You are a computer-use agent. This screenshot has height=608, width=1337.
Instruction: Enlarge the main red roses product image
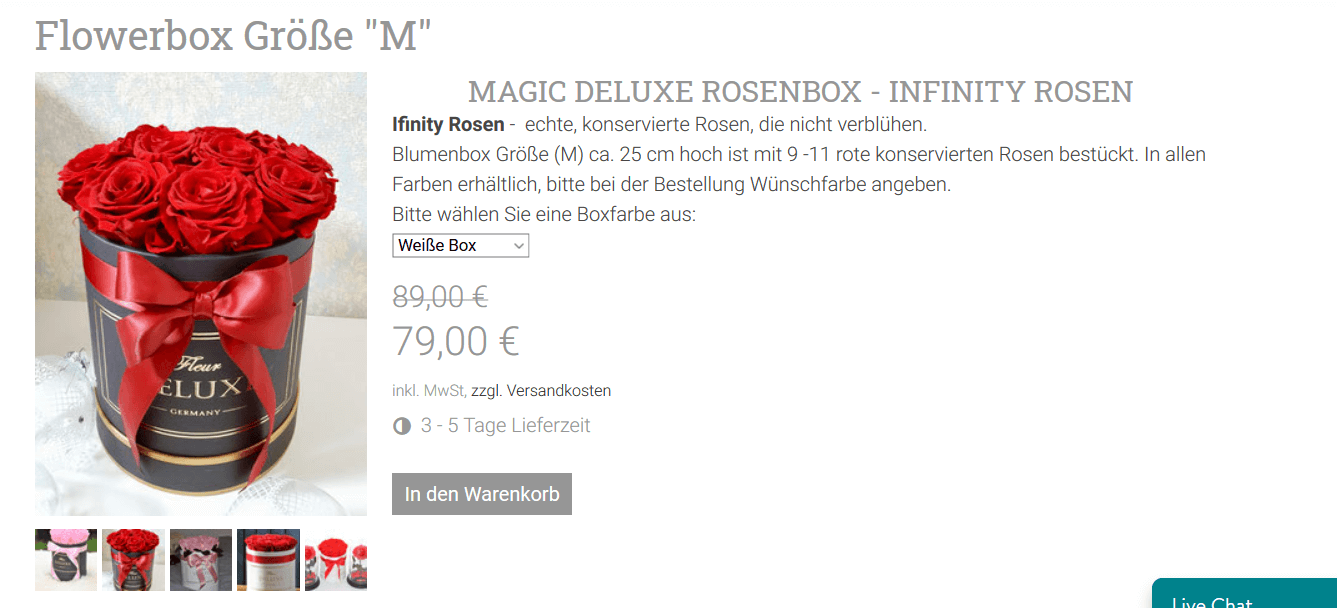(x=201, y=294)
